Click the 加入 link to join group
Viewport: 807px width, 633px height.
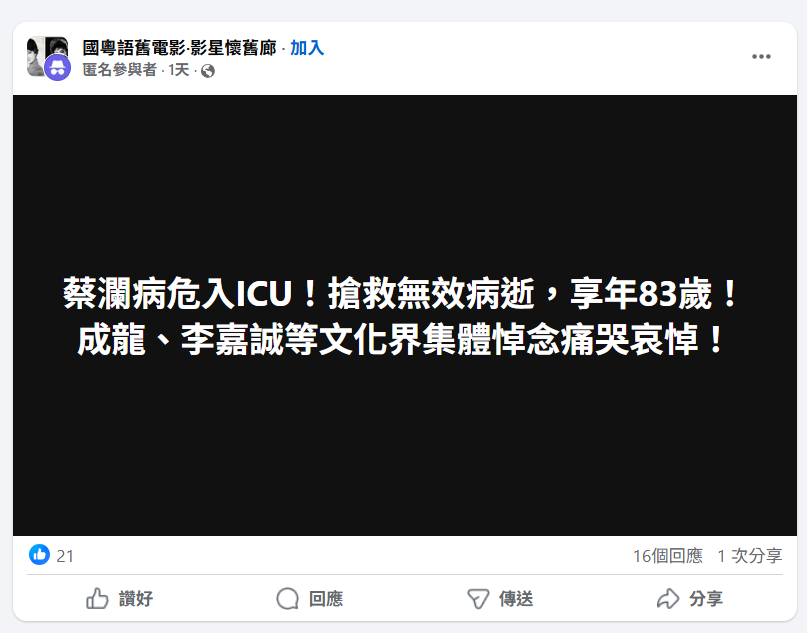coord(307,48)
